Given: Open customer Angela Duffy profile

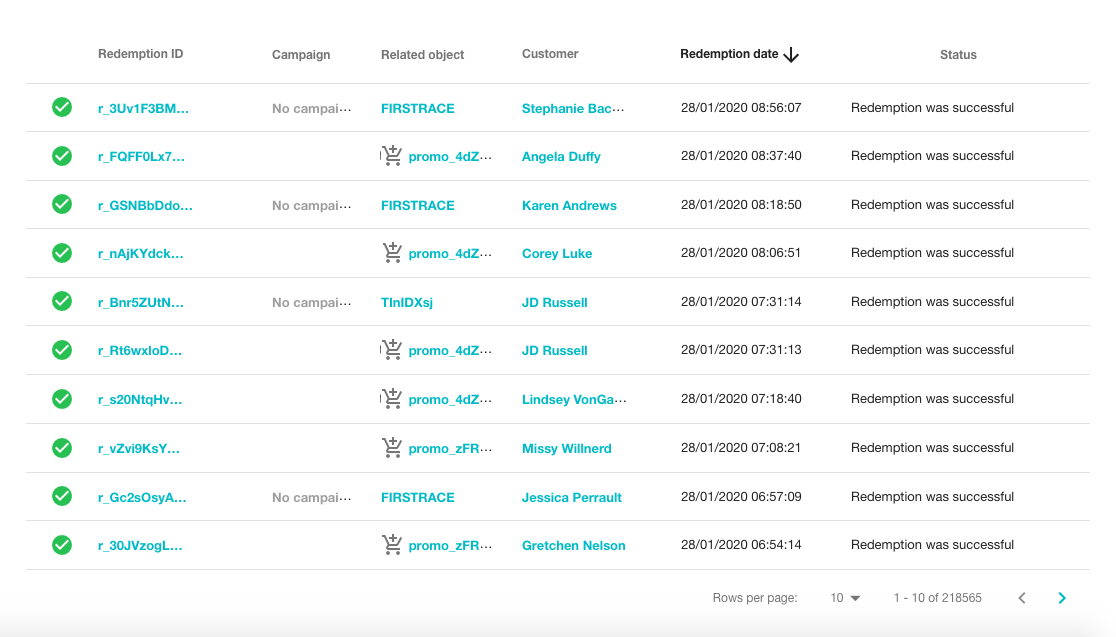Looking at the screenshot, I should 561,157.
